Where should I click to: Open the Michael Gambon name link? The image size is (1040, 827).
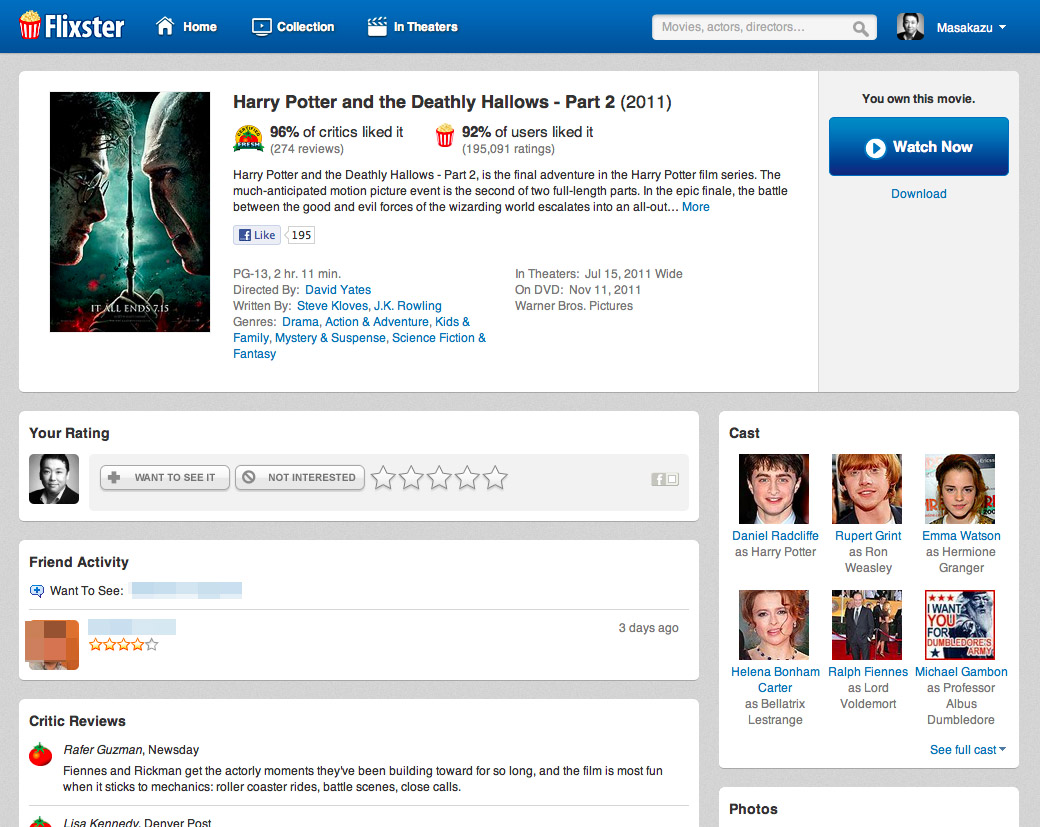click(x=961, y=672)
